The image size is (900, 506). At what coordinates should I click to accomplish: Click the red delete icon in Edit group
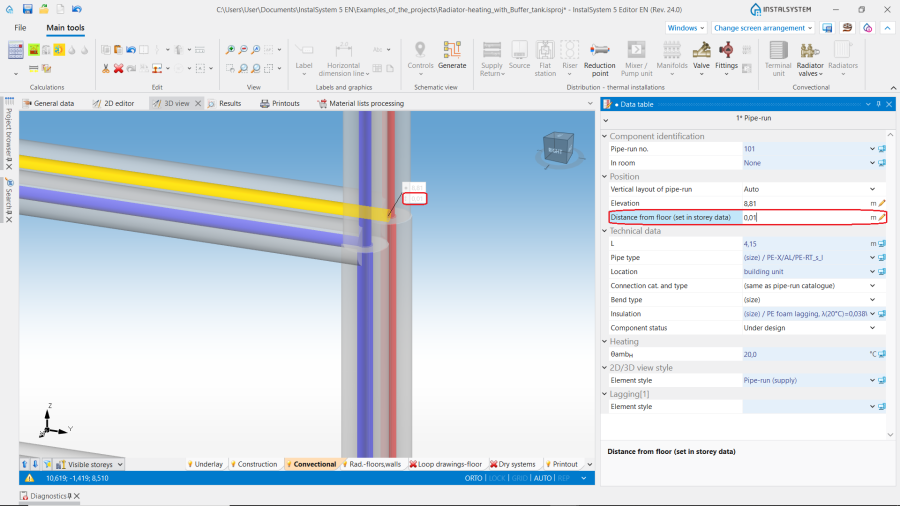(x=118, y=68)
